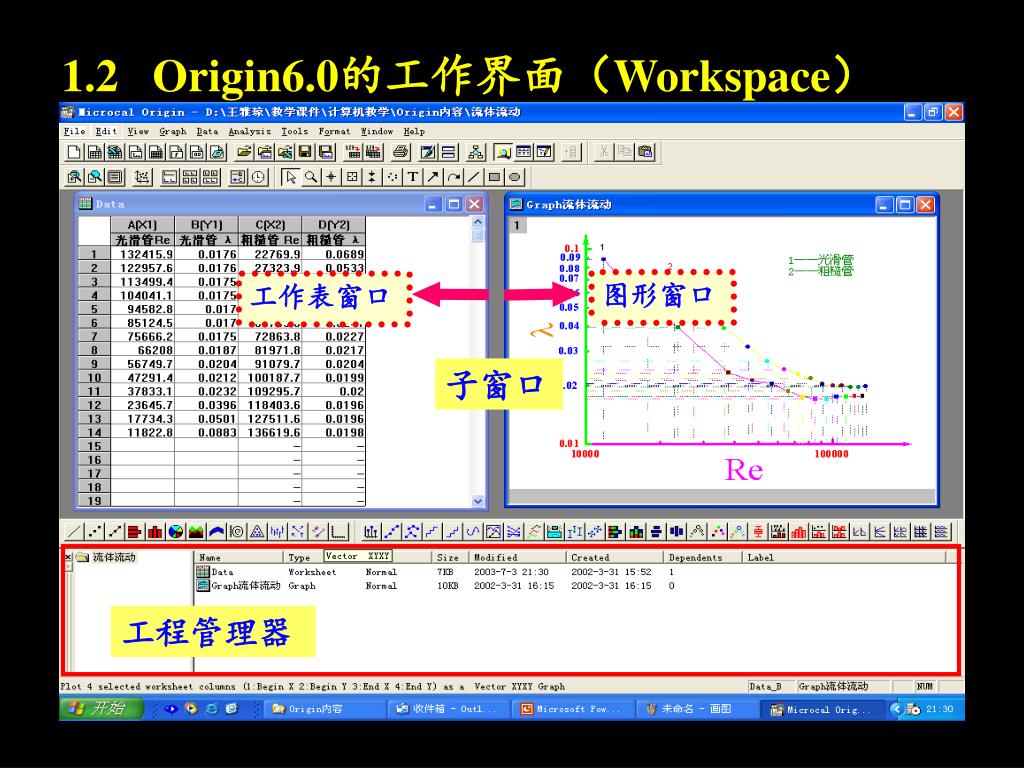Open the Results Log icon
Screen dimensions: 1024x768
tap(523, 152)
